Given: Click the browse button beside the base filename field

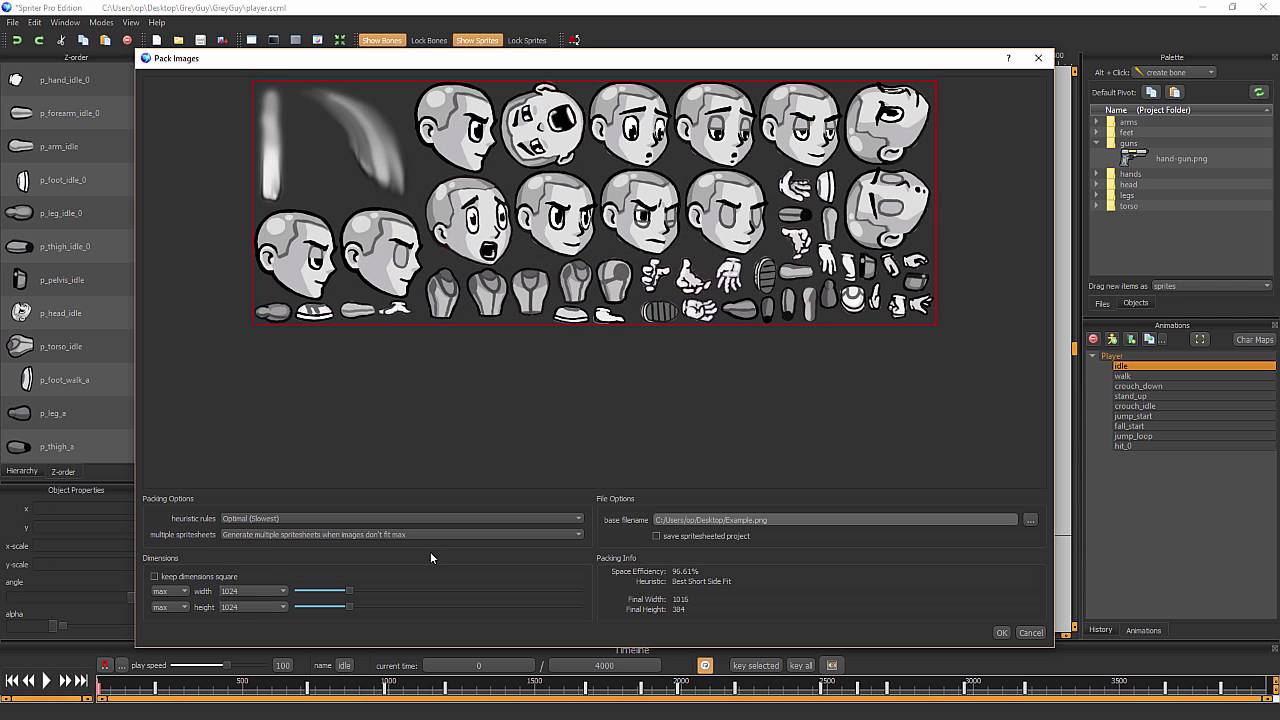Looking at the screenshot, I should coord(1030,520).
